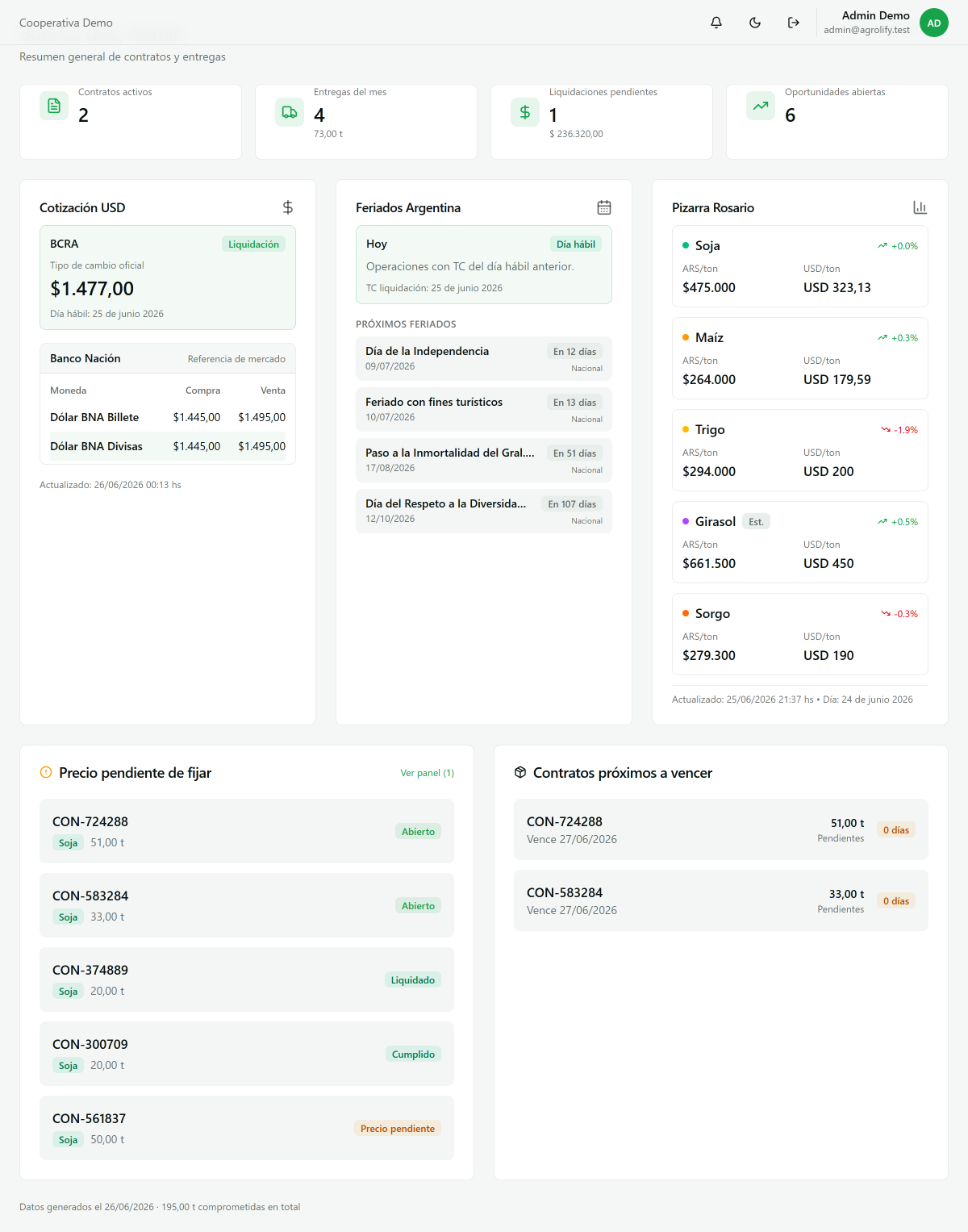Click the Est. badge next to Girasol
968x1232 pixels.
[x=756, y=522]
